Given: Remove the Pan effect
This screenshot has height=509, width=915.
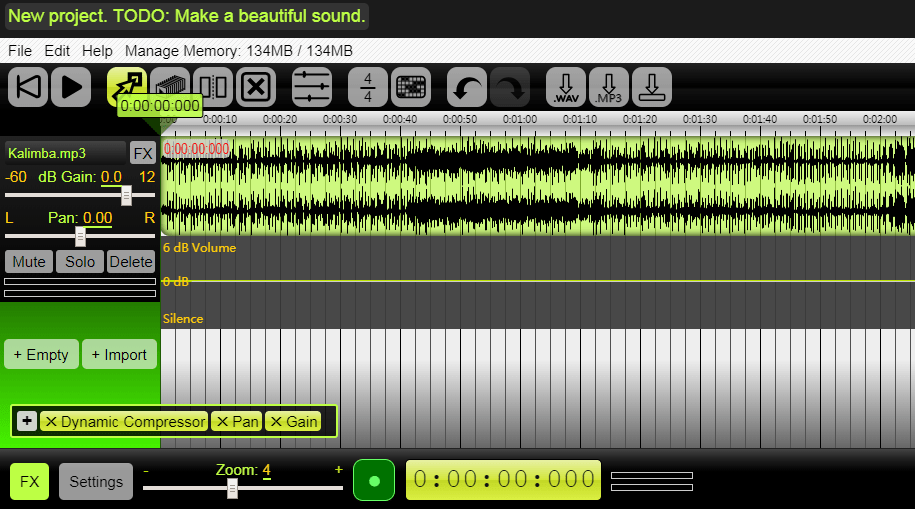Looking at the screenshot, I should point(222,421).
